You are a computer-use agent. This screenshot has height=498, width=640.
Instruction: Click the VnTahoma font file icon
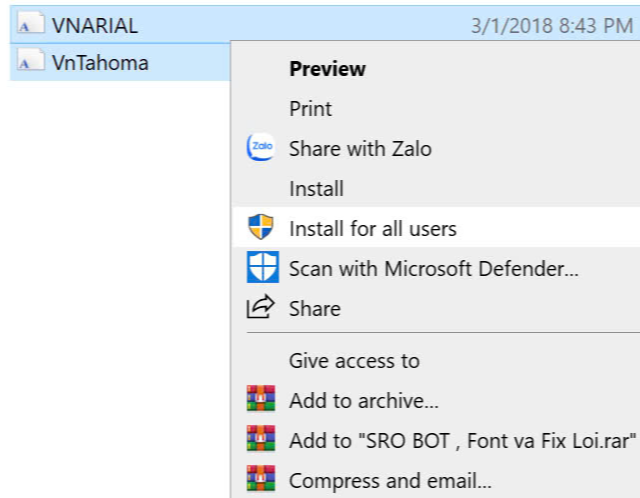(31, 60)
